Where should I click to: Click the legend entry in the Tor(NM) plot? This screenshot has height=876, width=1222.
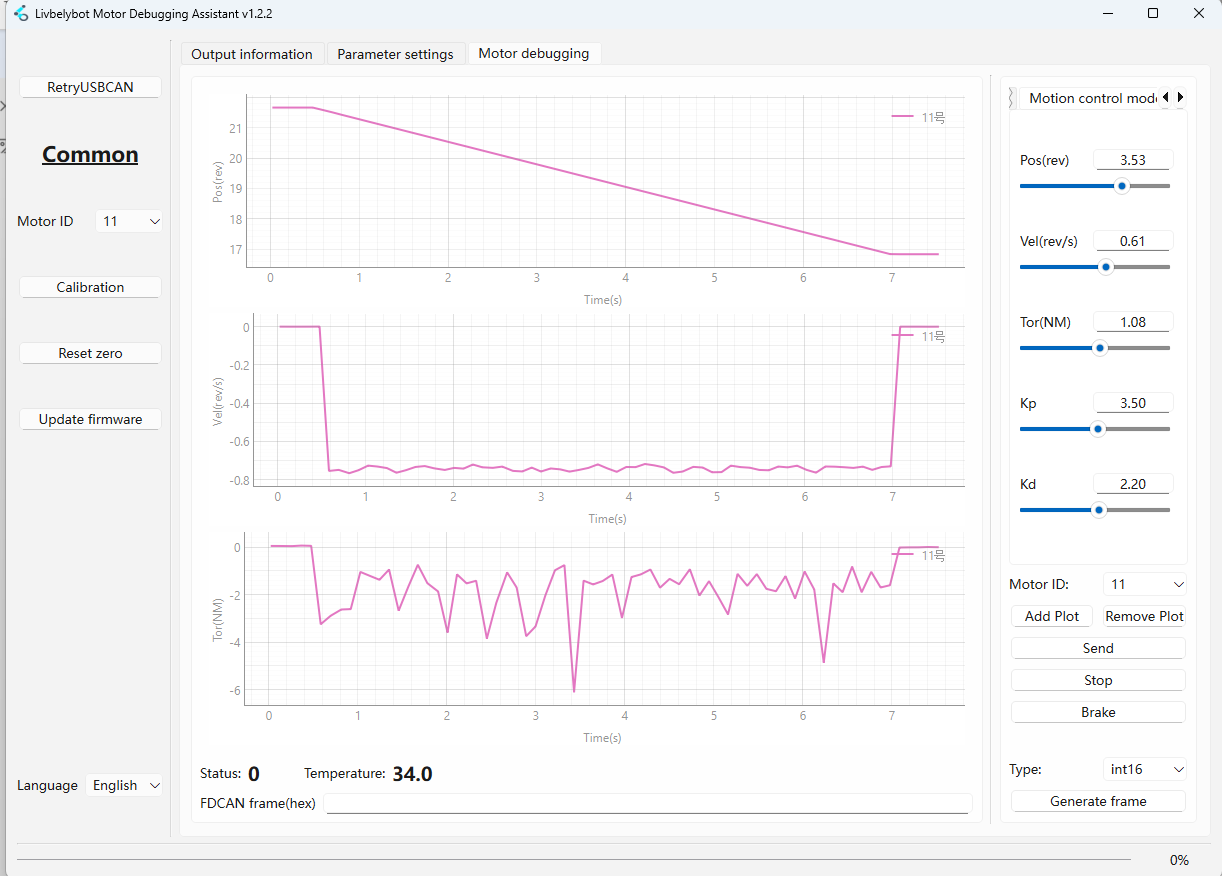tap(918, 554)
